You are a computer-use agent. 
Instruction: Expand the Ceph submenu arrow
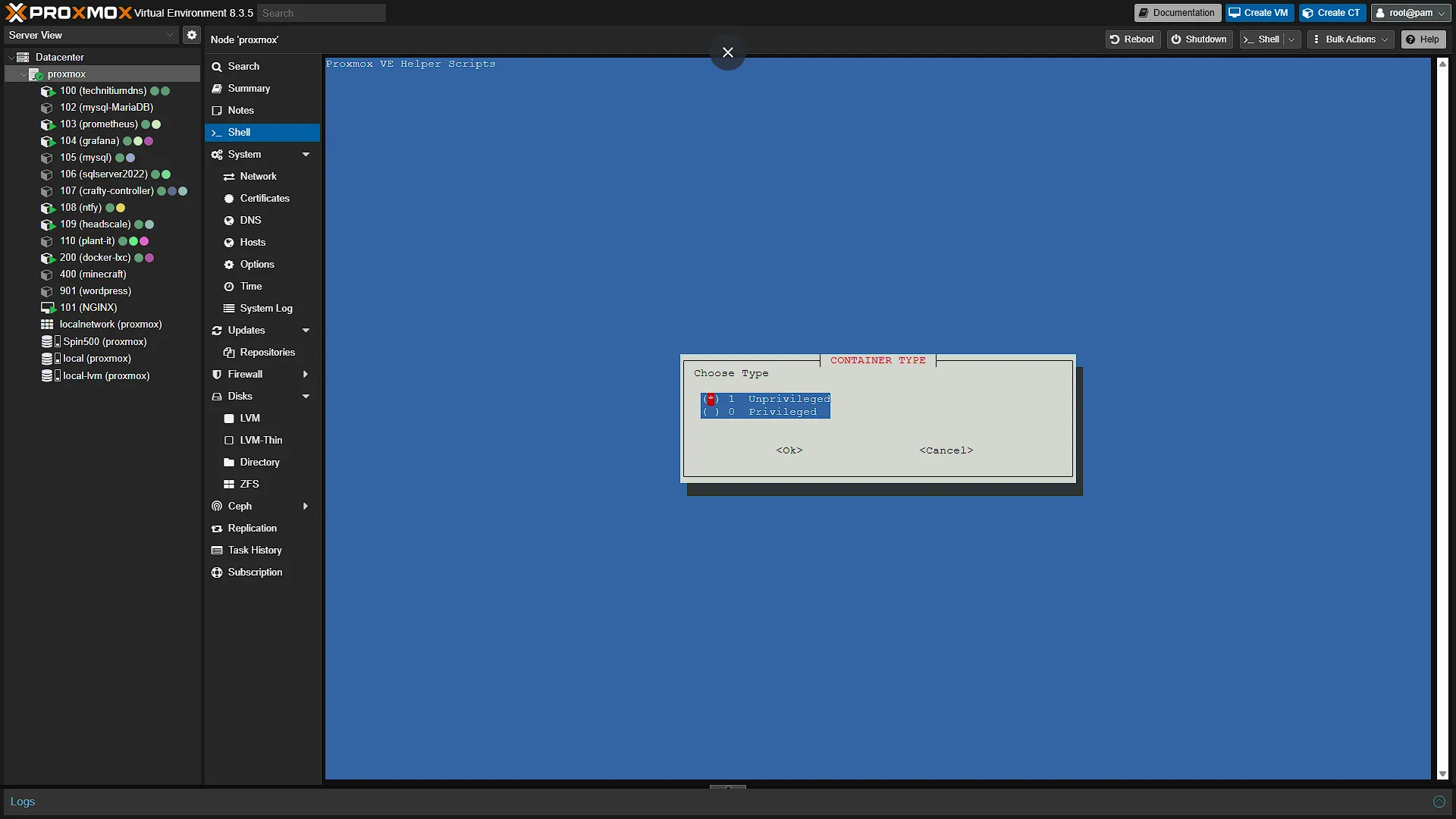pos(306,507)
